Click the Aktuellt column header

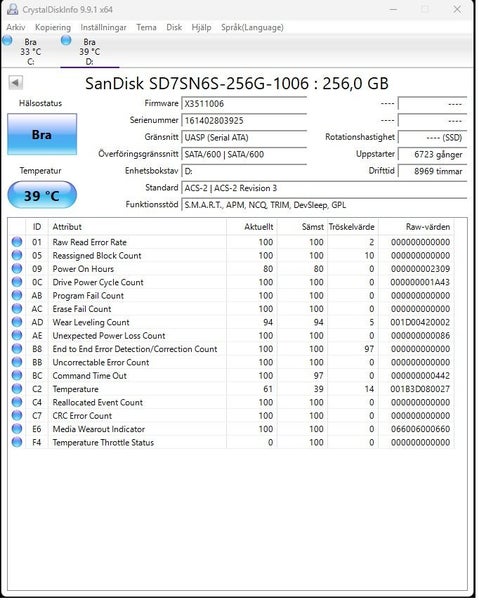252,227
